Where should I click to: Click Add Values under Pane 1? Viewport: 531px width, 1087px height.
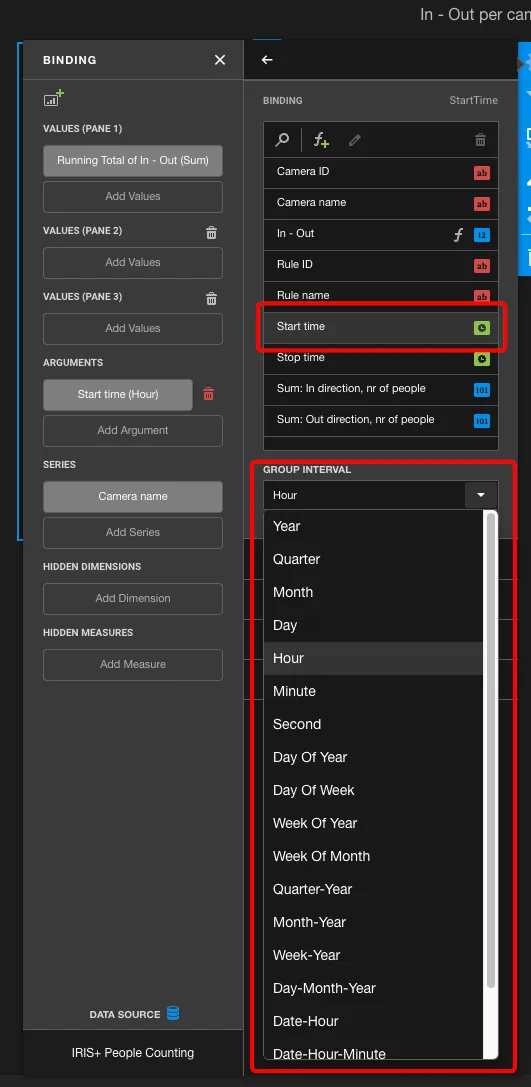(x=132, y=196)
